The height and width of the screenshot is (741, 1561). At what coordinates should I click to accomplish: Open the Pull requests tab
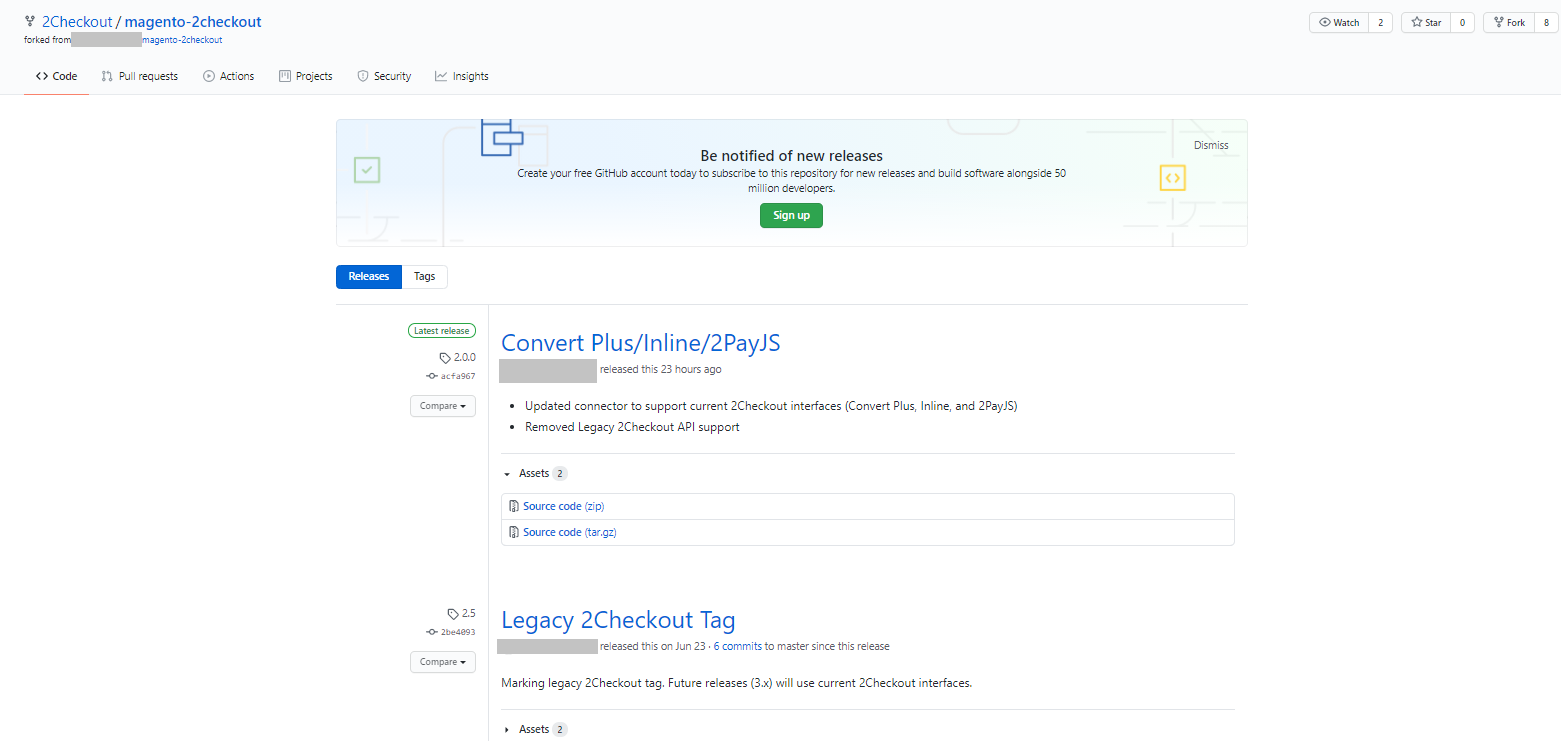click(x=140, y=76)
